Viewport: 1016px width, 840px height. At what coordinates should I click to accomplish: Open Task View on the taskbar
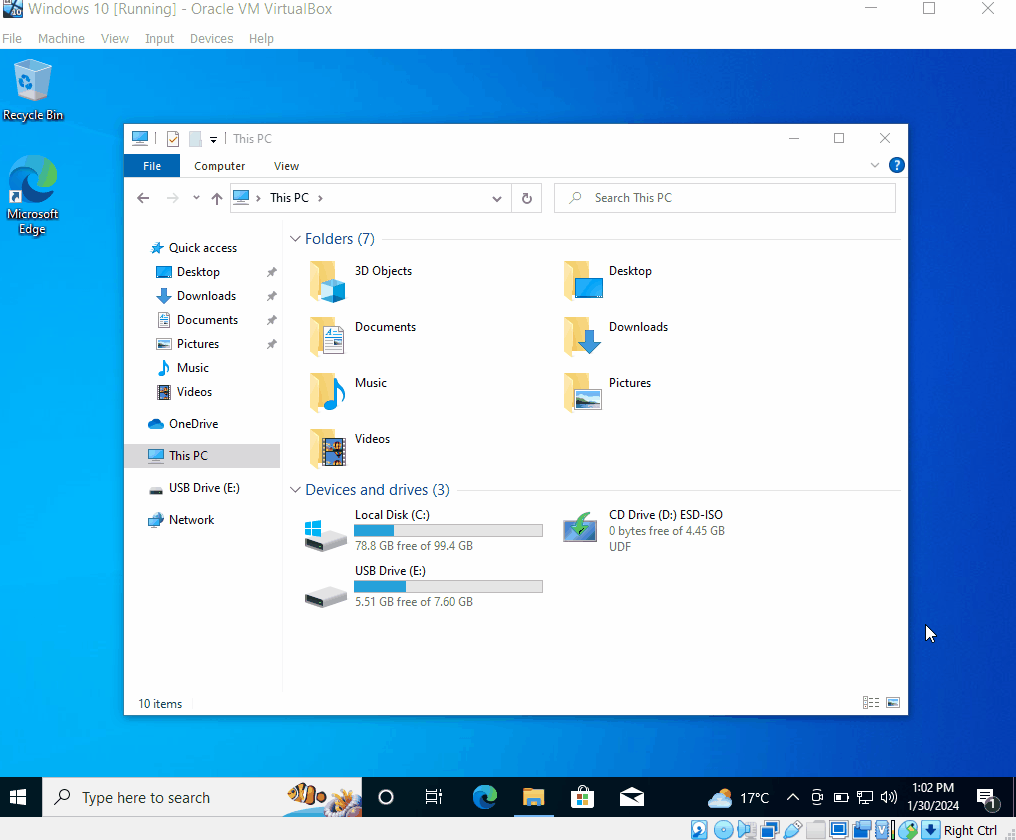(x=433, y=797)
